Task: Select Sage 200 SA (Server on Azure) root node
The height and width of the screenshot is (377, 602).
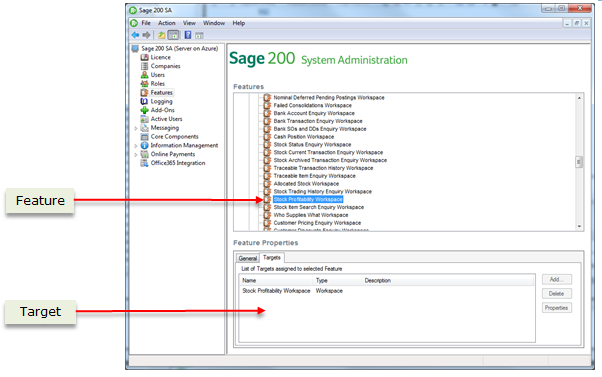Action: click(179, 48)
